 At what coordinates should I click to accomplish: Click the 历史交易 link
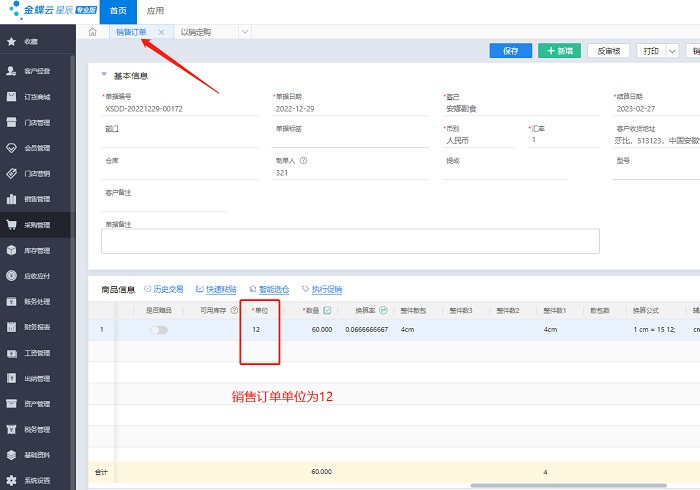(x=163, y=289)
